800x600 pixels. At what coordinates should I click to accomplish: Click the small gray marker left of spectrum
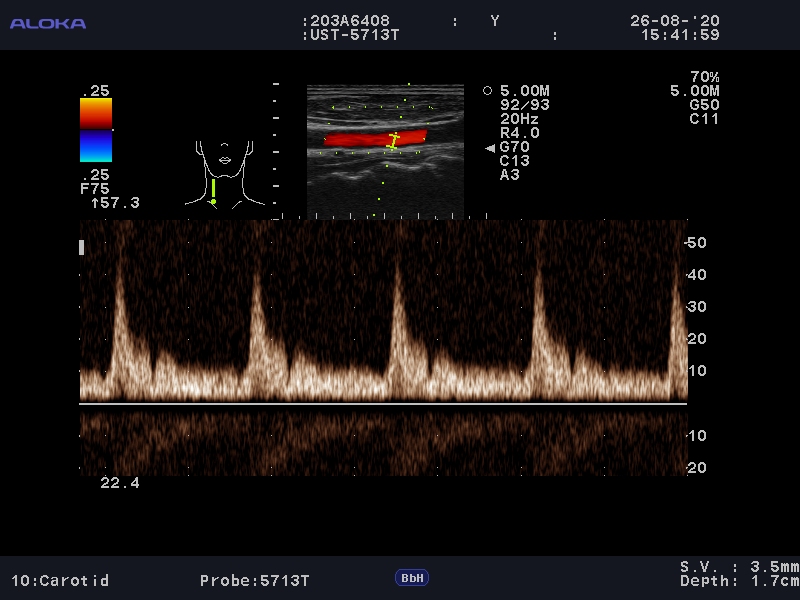pos(82,247)
